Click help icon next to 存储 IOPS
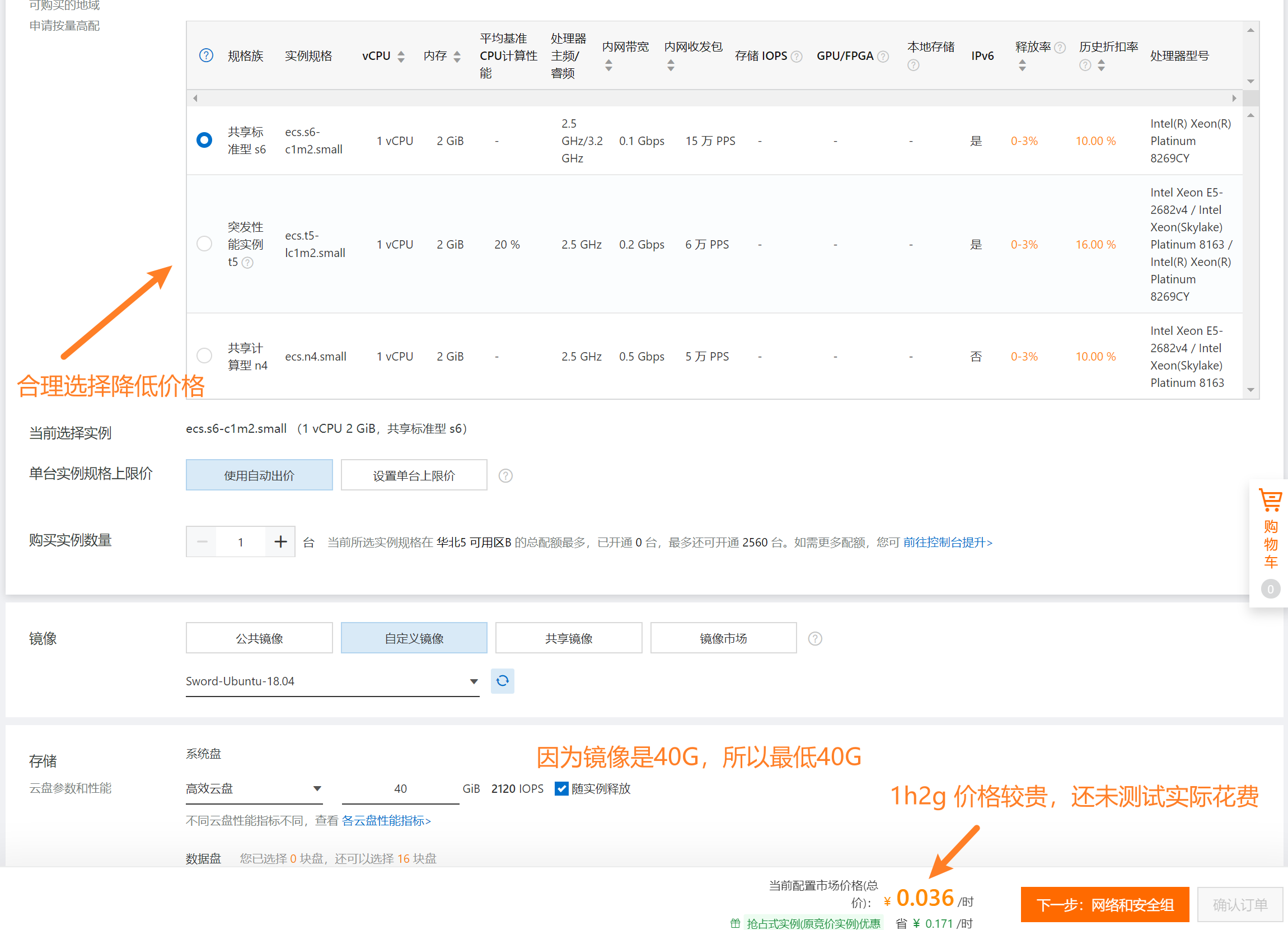1288x930 pixels. [797, 56]
